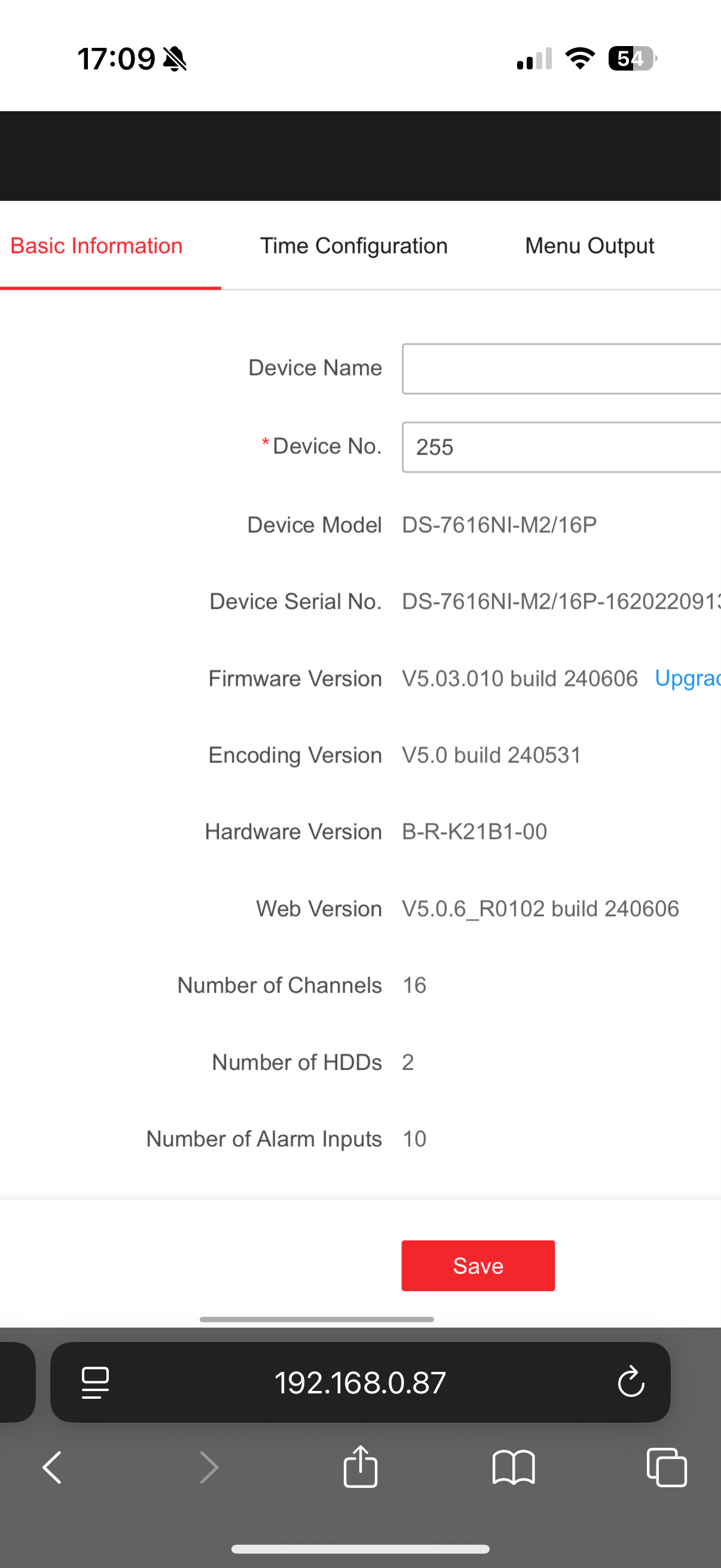Image resolution: width=721 pixels, height=1568 pixels.
Task: Tap the silent mode bell icon
Action: 175,59
